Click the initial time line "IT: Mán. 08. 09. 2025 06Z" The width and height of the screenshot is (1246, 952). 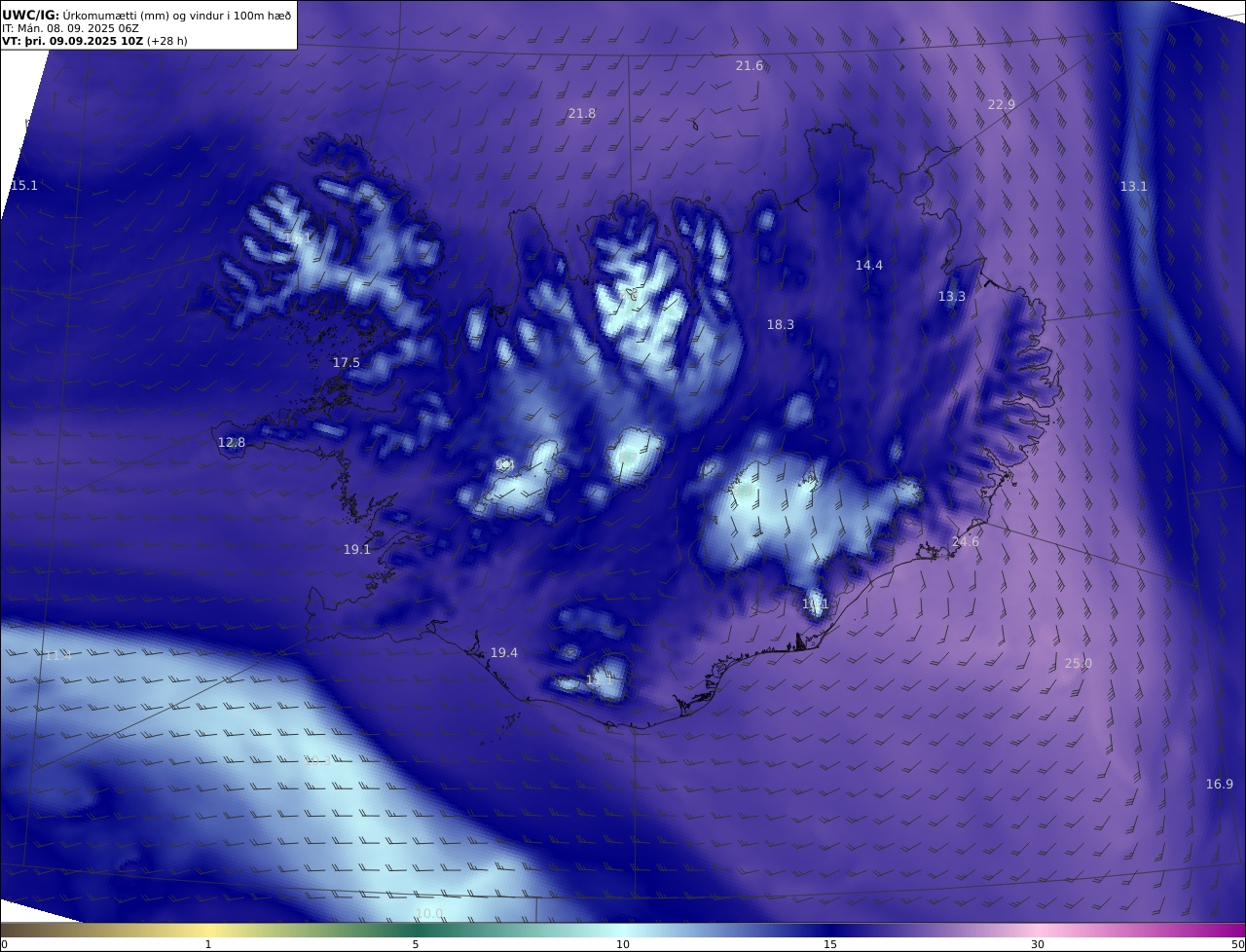click(x=71, y=28)
